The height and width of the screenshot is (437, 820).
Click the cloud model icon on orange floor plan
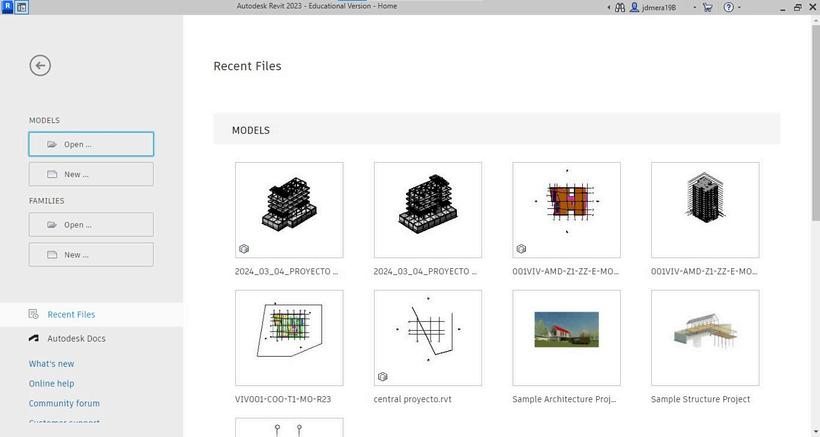tap(521, 249)
